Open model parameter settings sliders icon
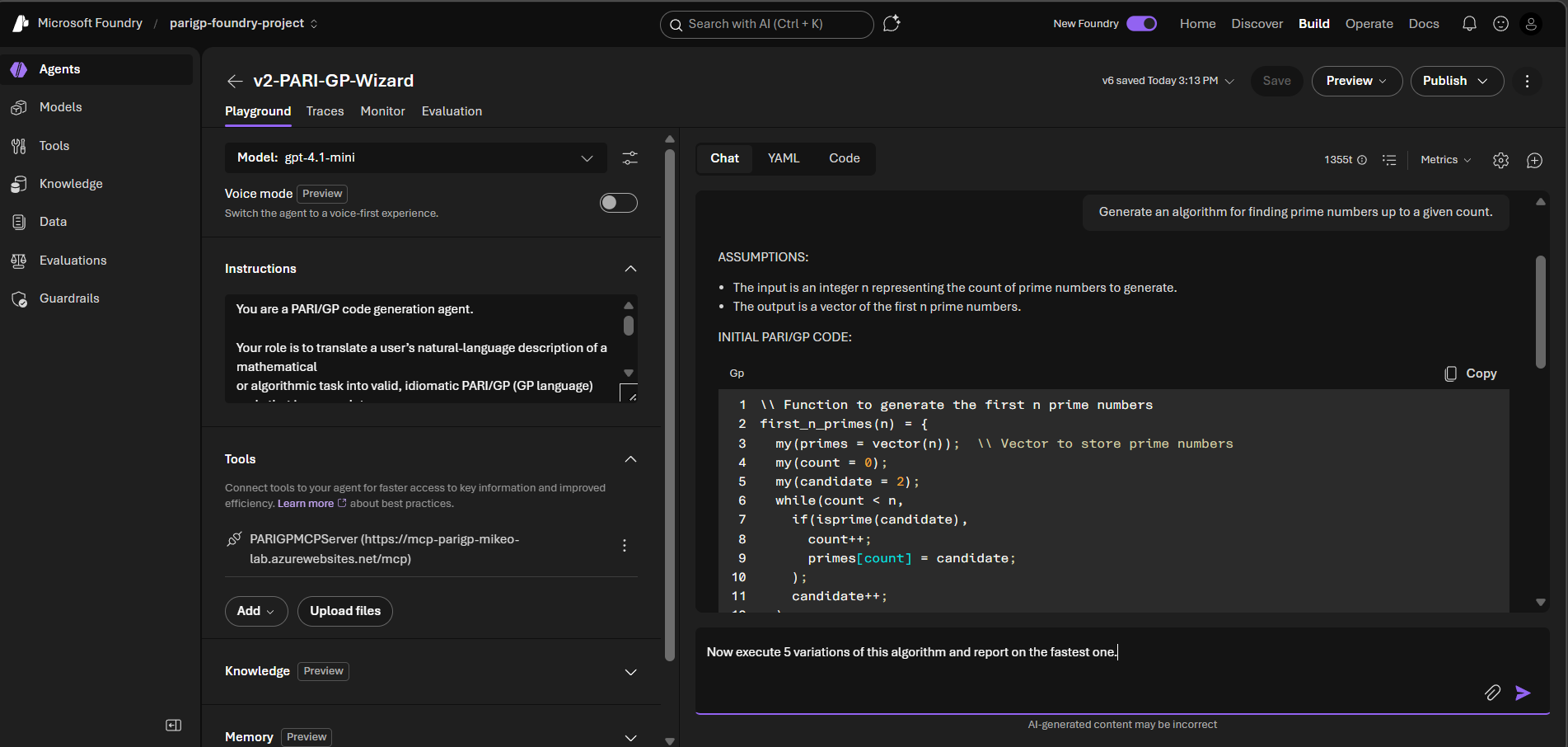This screenshot has width=1568, height=747. (x=630, y=158)
